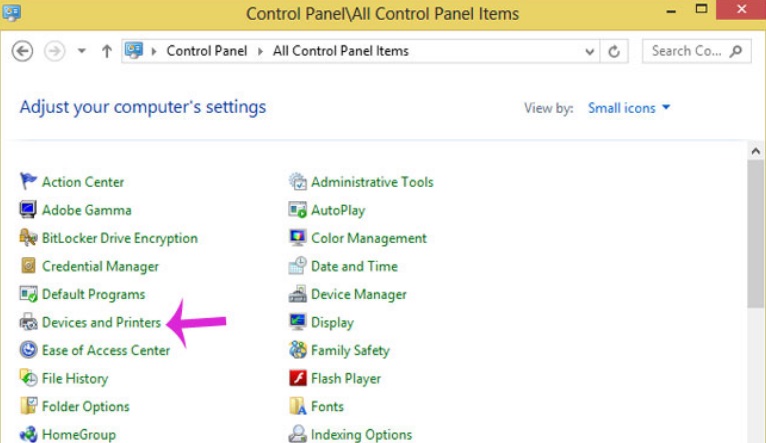766x443 pixels.
Task: Open the Ease of Access Center link
Action: pos(105,350)
